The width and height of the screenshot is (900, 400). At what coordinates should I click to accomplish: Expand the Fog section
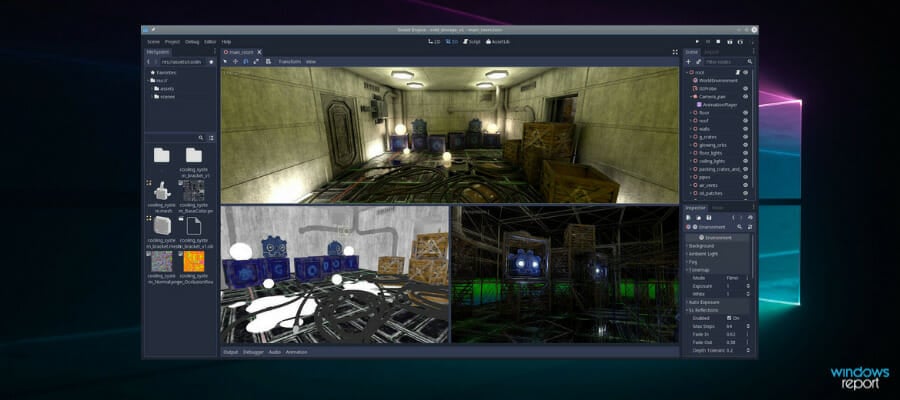(x=717, y=262)
